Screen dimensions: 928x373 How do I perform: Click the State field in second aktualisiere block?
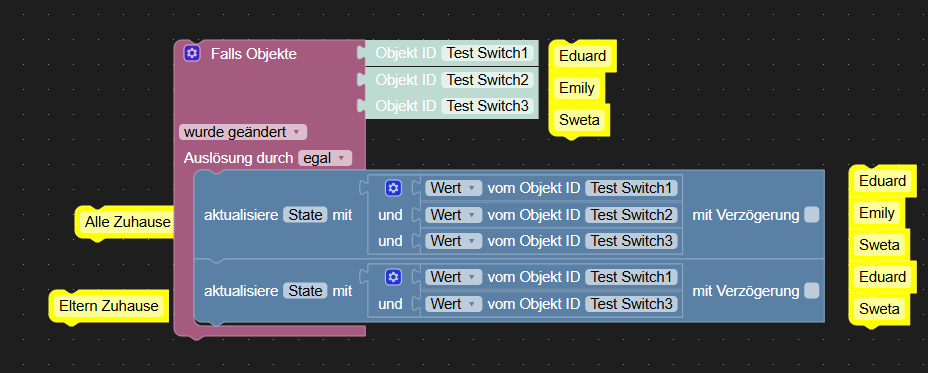(x=305, y=291)
